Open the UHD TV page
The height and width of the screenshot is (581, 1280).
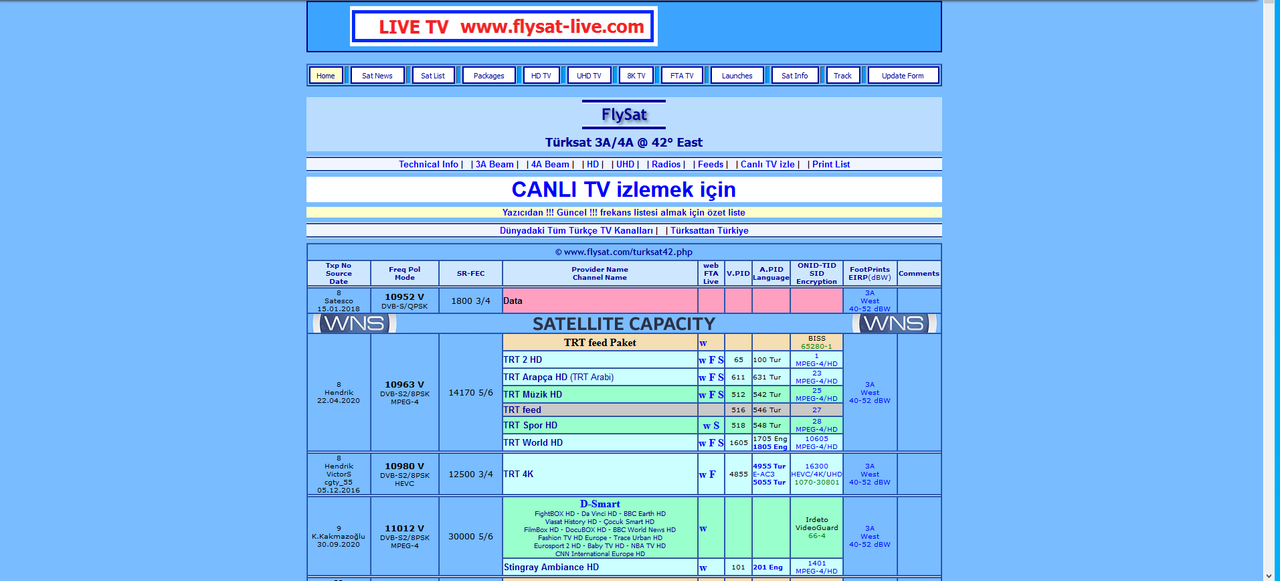(589, 75)
